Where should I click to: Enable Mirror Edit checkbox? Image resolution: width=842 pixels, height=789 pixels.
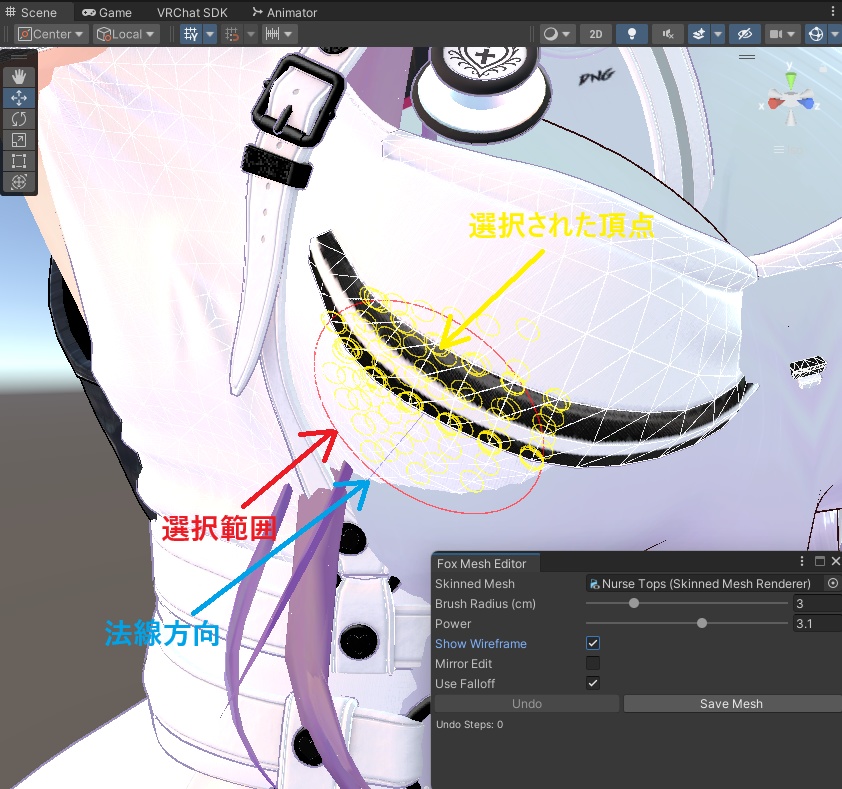[593, 663]
